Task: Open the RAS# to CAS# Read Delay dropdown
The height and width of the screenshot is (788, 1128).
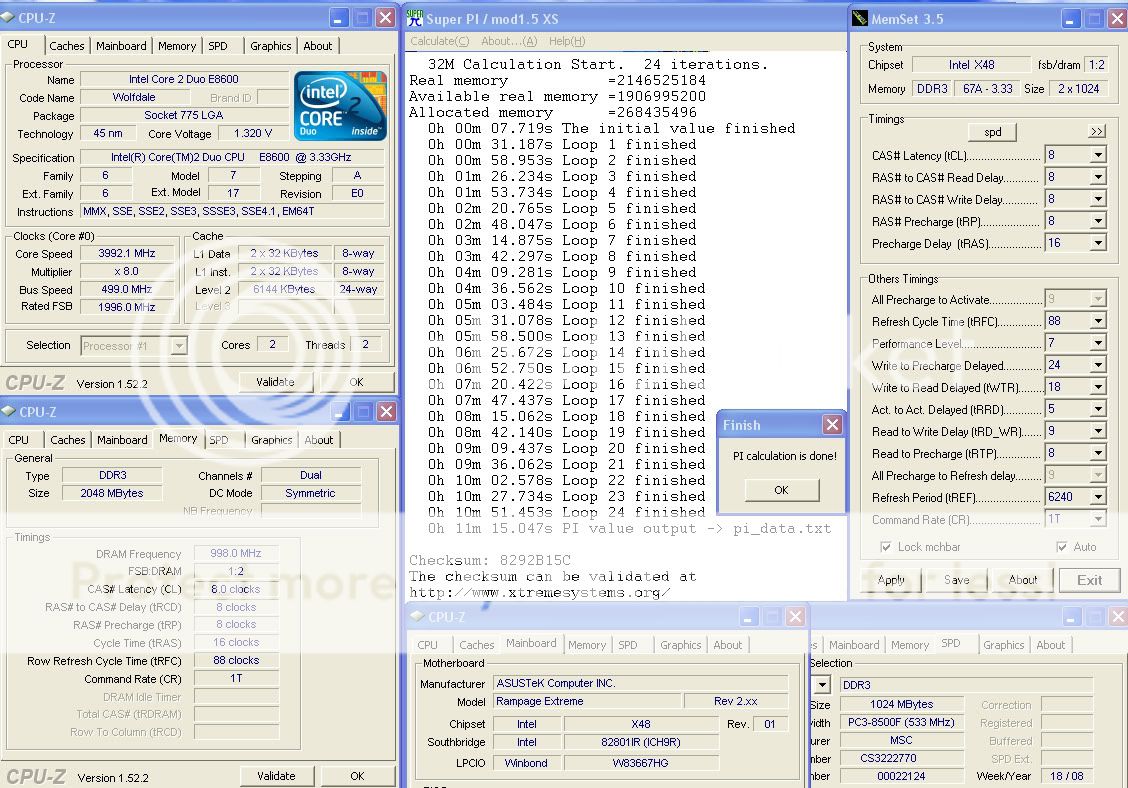Action: coord(1098,177)
